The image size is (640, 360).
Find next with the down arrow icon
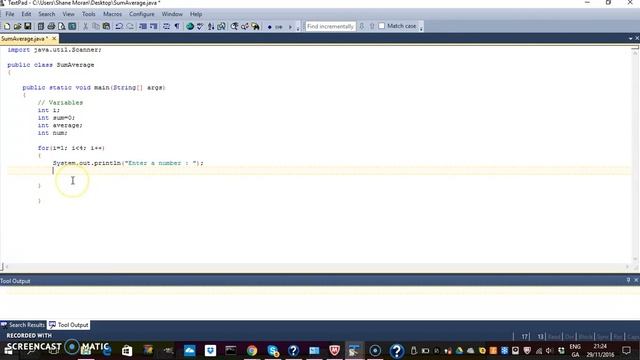coord(362,26)
